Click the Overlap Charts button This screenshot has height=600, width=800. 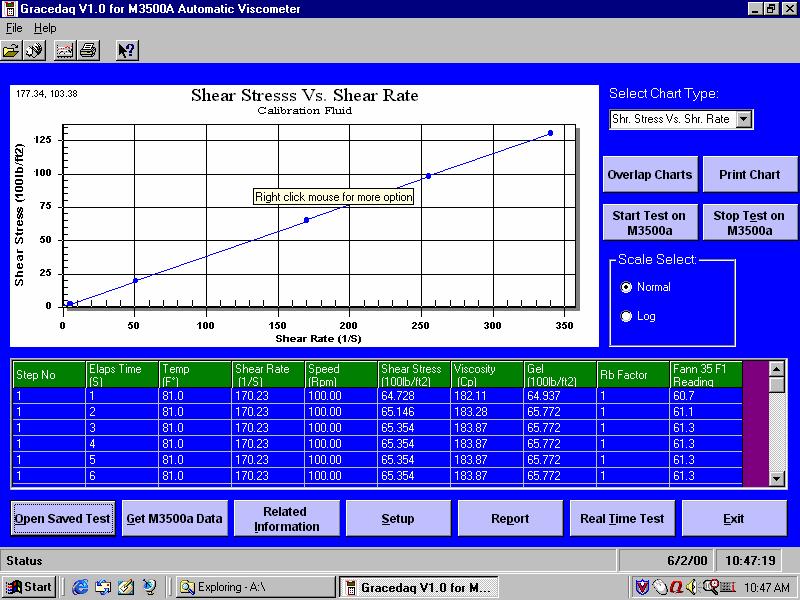650,174
